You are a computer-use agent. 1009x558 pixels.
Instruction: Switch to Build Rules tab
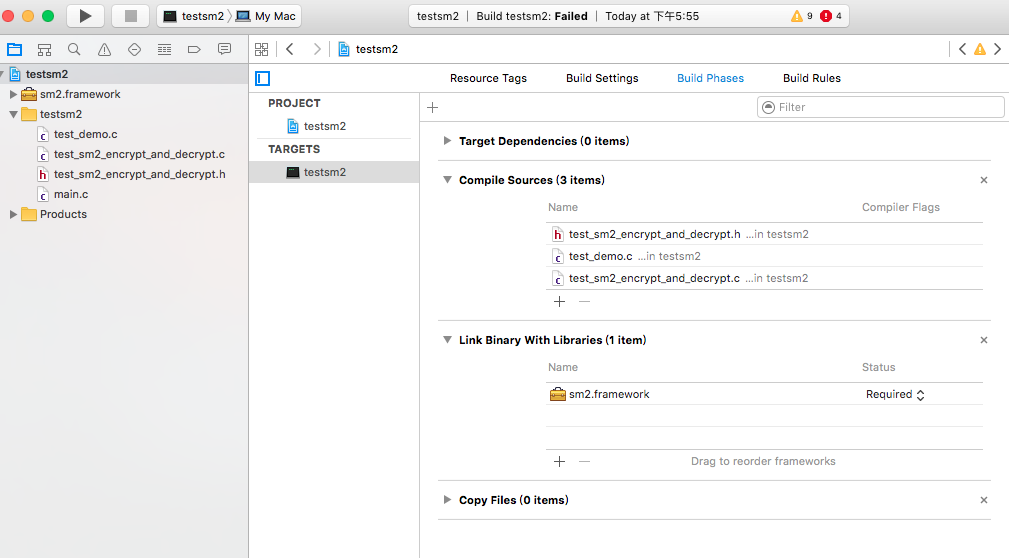click(x=811, y=78)
